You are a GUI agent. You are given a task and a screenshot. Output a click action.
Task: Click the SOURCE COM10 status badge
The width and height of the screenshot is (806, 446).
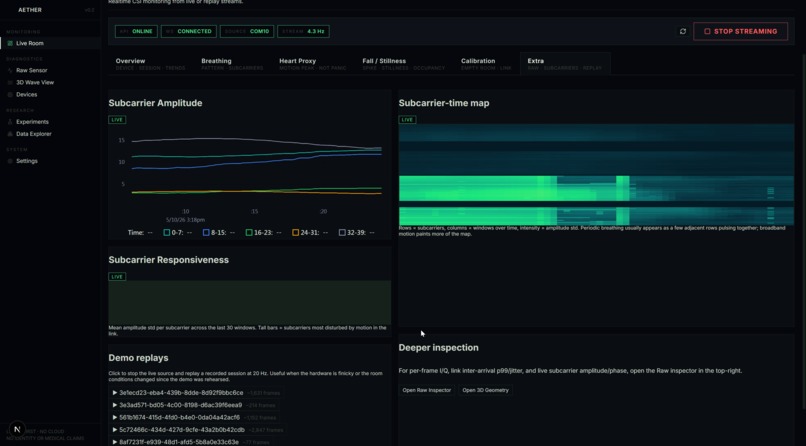[x=247, y=31]
